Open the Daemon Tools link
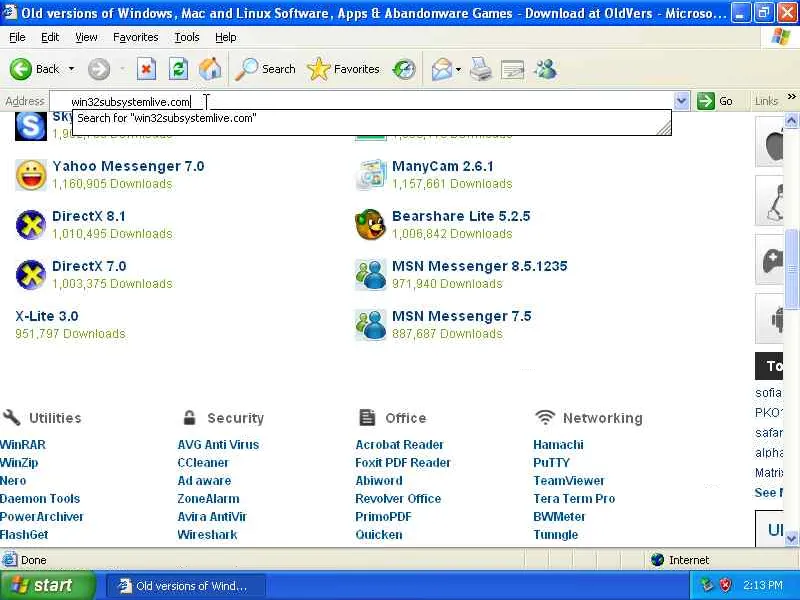 click(x=40, y=498)
